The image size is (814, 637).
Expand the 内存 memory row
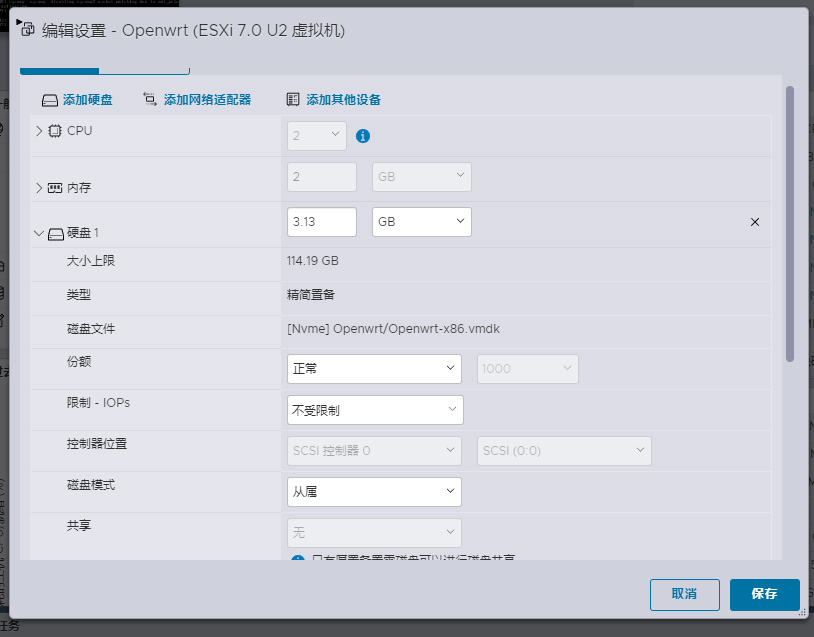click(x=39, y=187)
